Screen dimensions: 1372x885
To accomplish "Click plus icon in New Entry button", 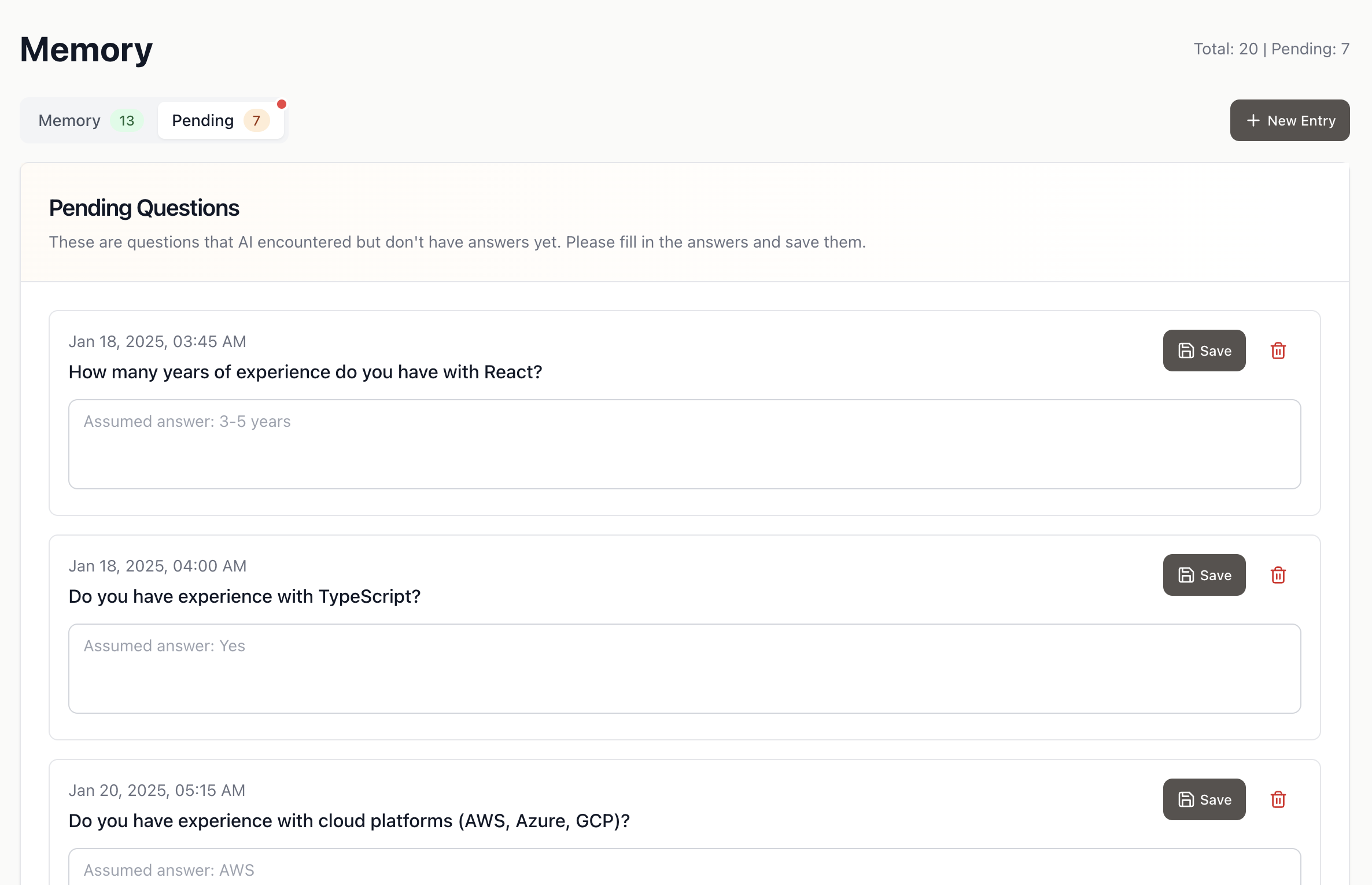I will click(x=1253, y=120).
